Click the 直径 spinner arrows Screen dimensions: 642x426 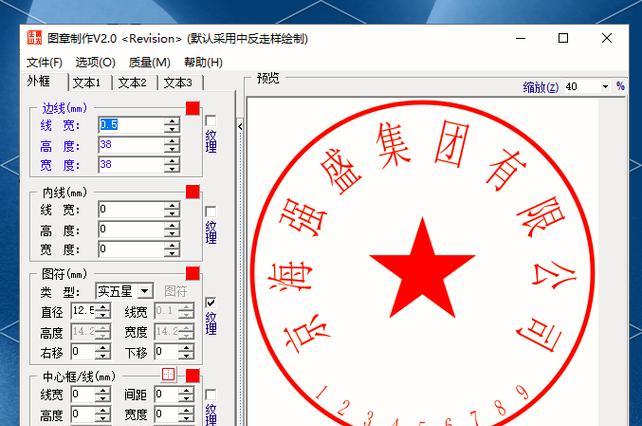103,311
